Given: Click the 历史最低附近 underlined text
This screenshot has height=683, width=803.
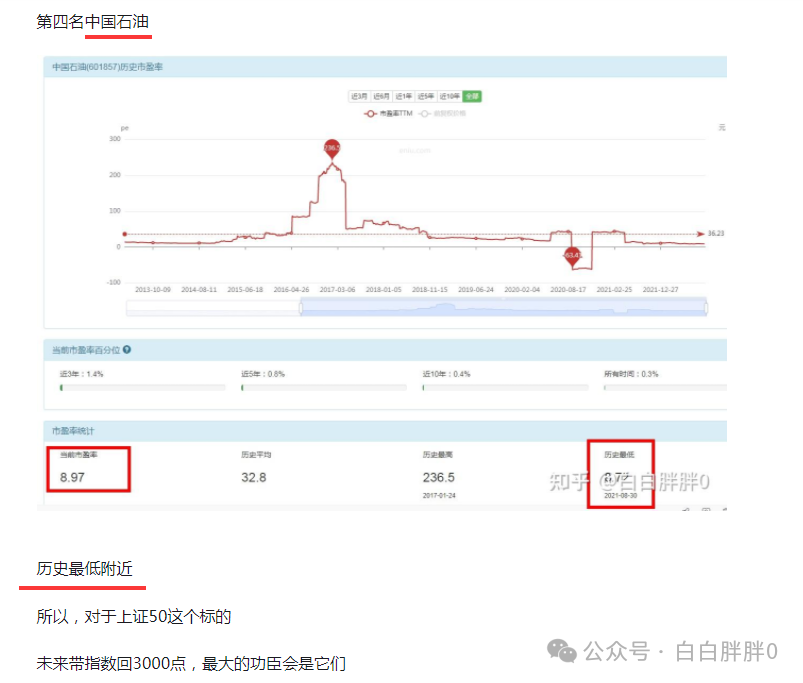Looking at the screenshot, I should 84,569.
